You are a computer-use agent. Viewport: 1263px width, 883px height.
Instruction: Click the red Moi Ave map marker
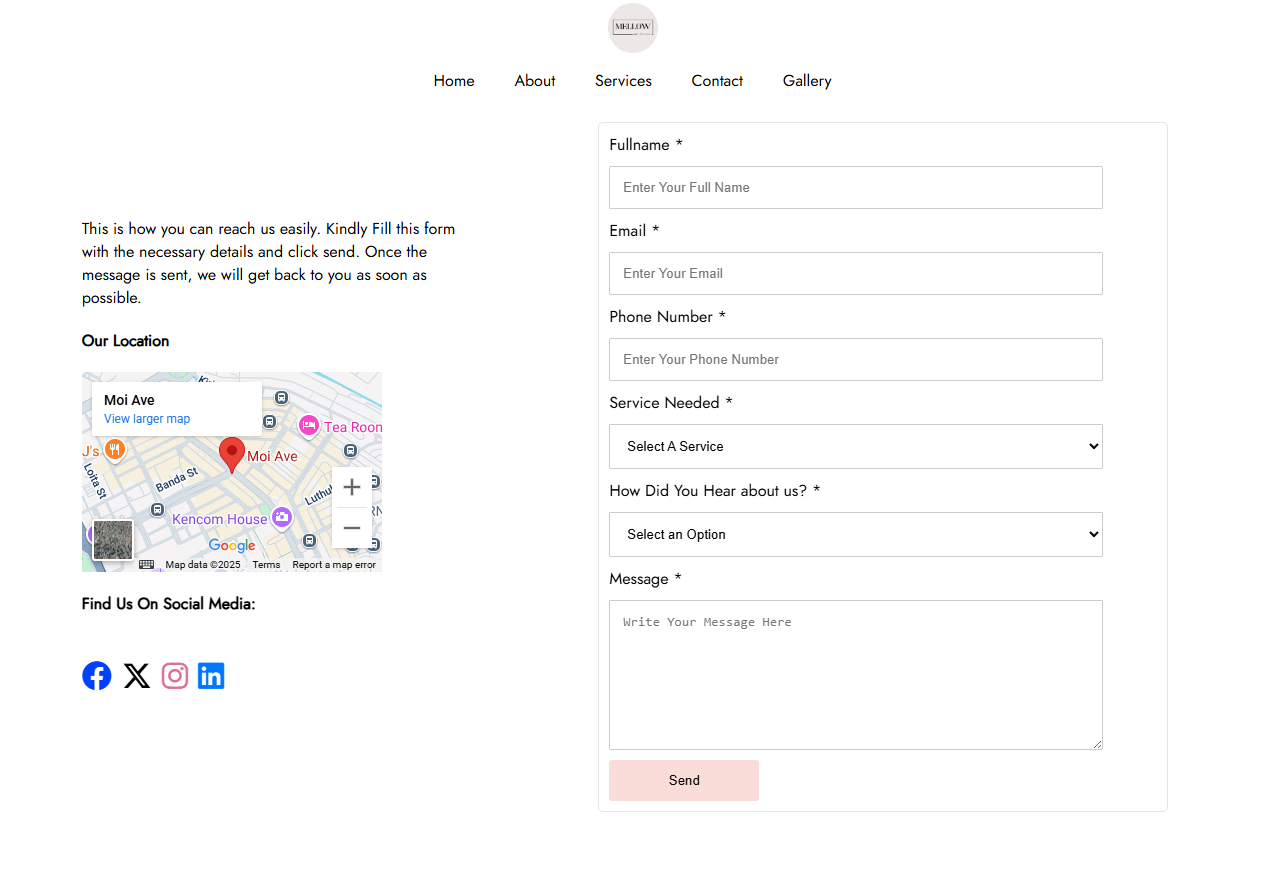(x=231, y=452)
